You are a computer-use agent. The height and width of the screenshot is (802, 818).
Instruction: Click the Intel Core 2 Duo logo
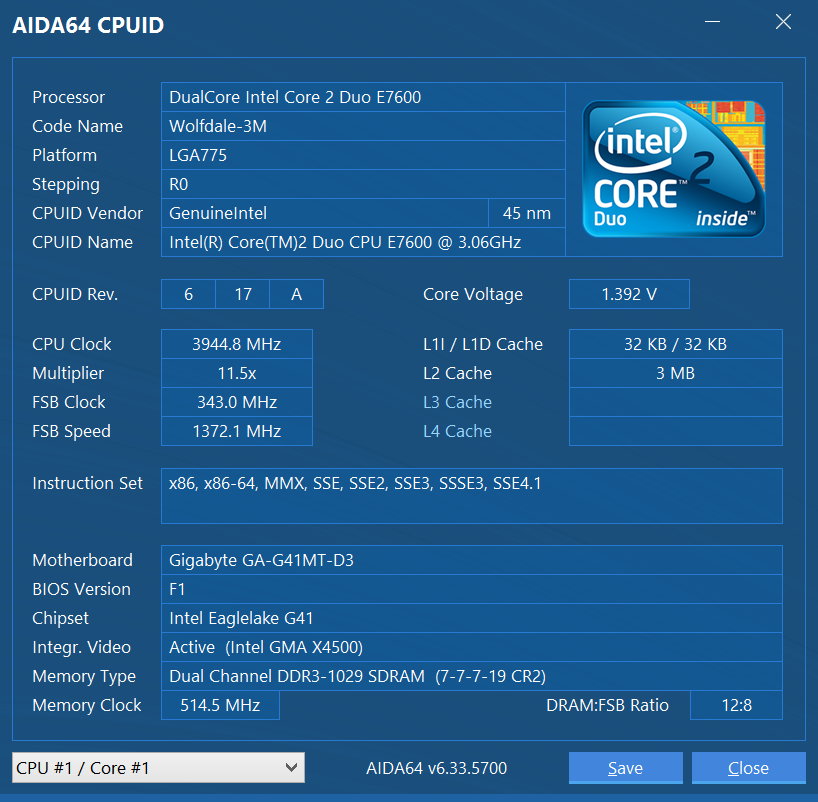[x=674, y=169]
